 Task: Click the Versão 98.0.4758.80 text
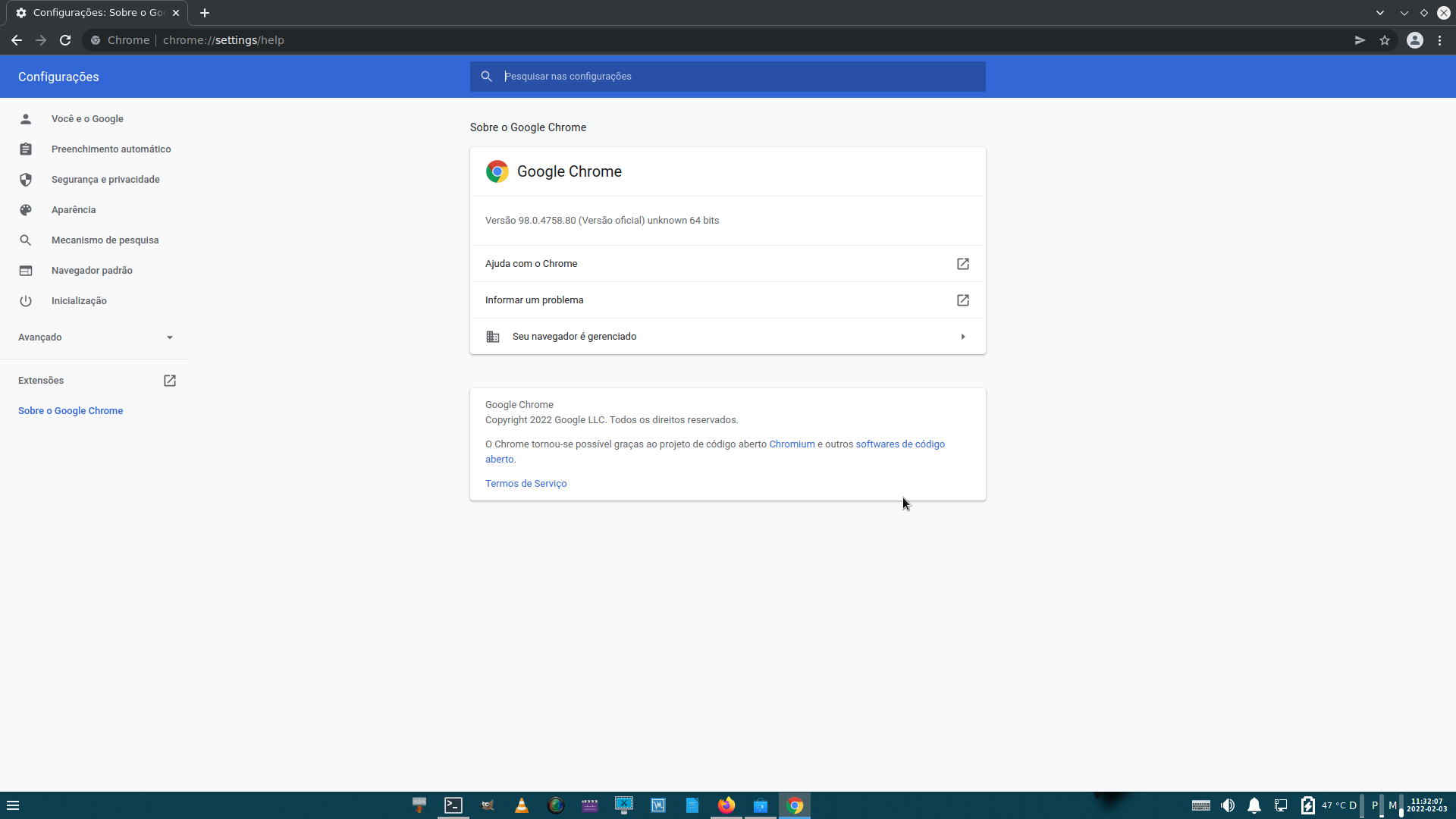coord(602,221)
